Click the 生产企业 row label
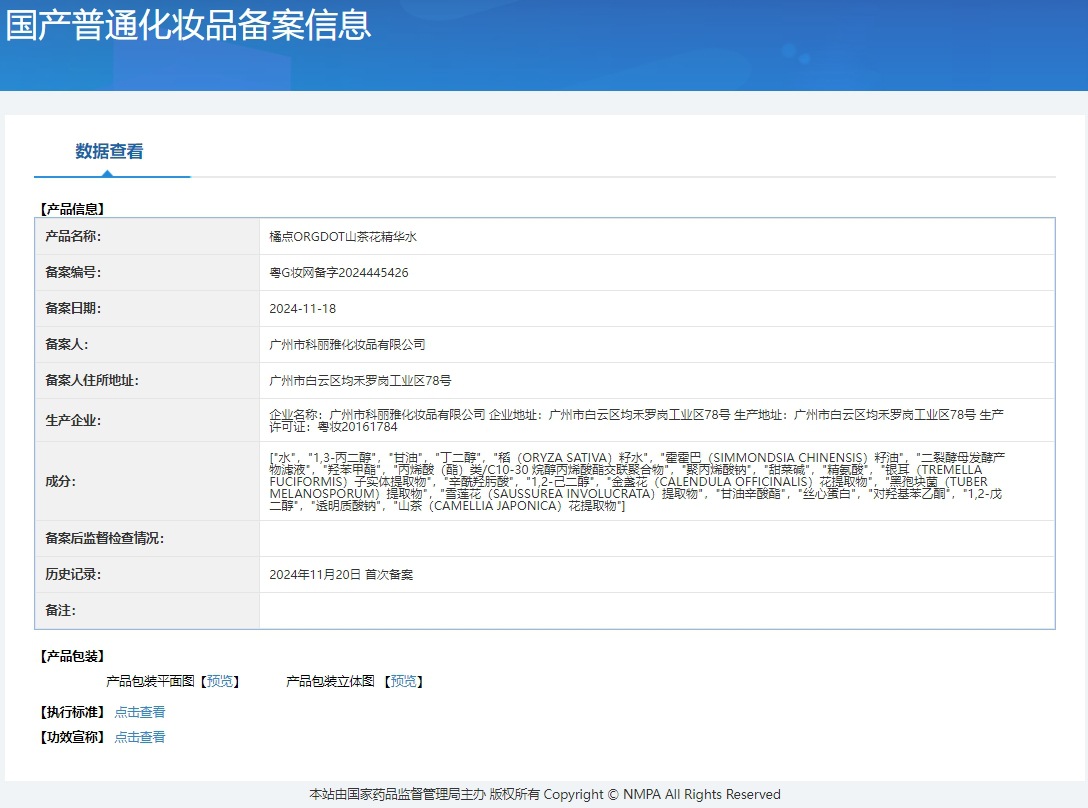This screenshot has width=1088, height=808. point(73,421)
